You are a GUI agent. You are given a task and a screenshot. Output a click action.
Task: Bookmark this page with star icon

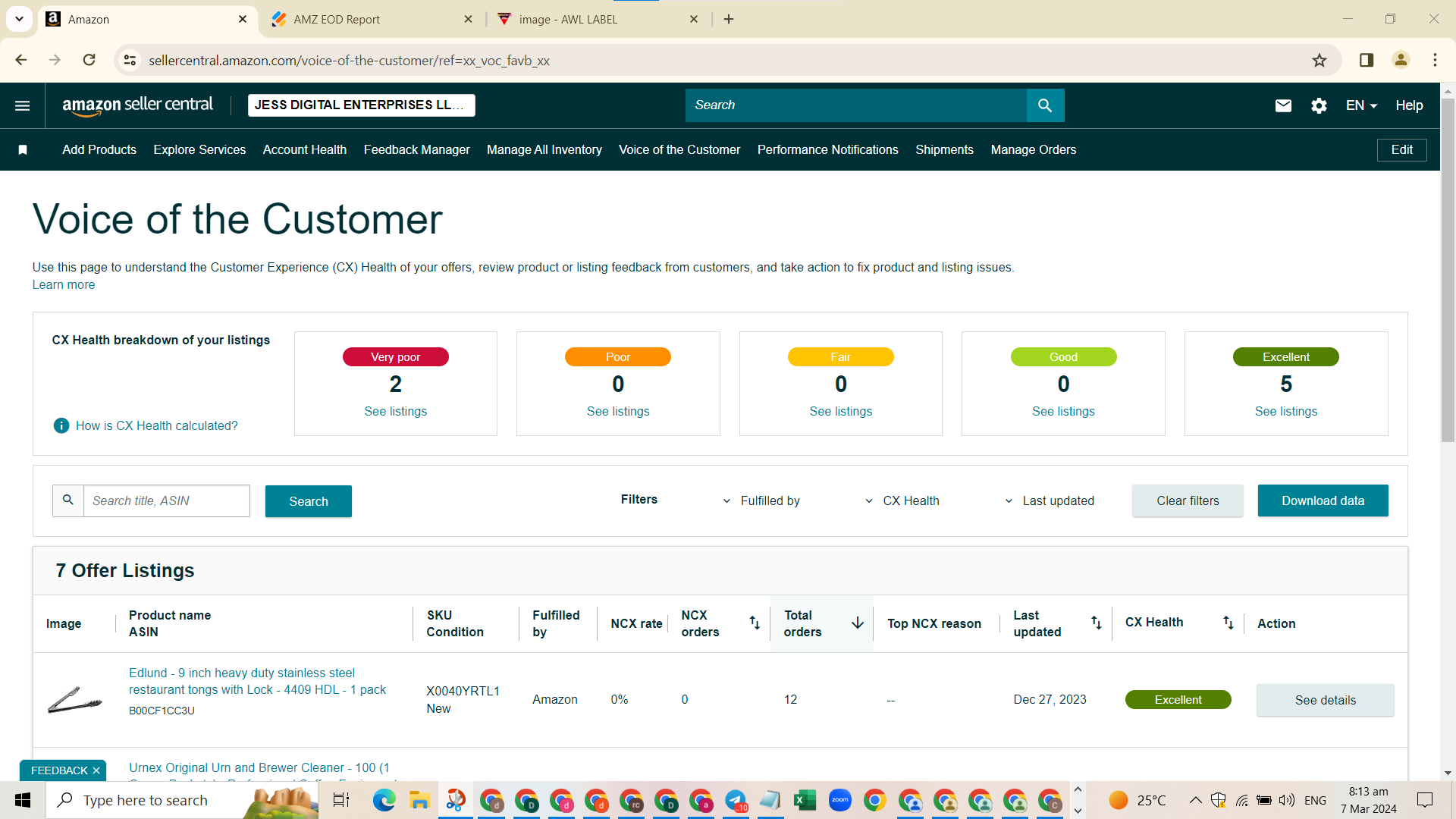pos(1319,61)
